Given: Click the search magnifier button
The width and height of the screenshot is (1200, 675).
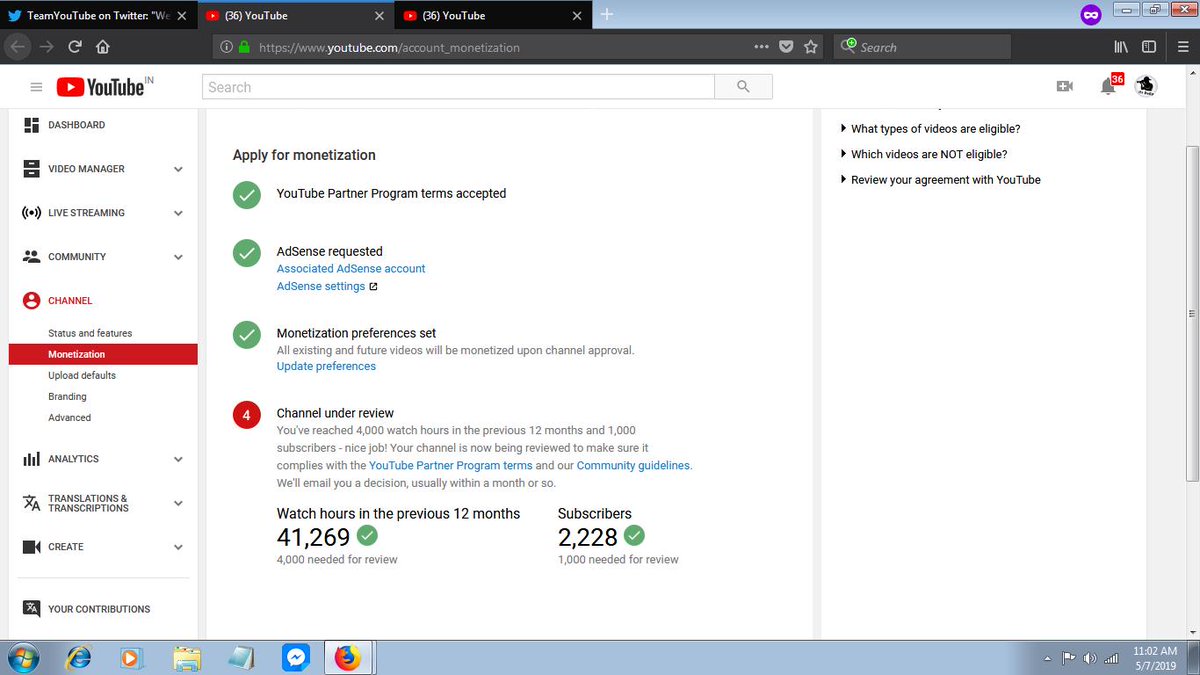Looking at the screenshot, I should coord(743,87).
